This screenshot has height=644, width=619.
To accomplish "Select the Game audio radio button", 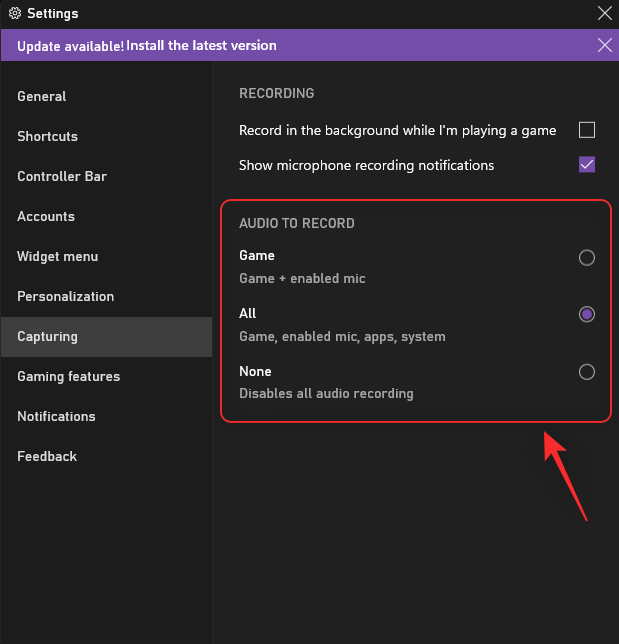I will (587, 258).
